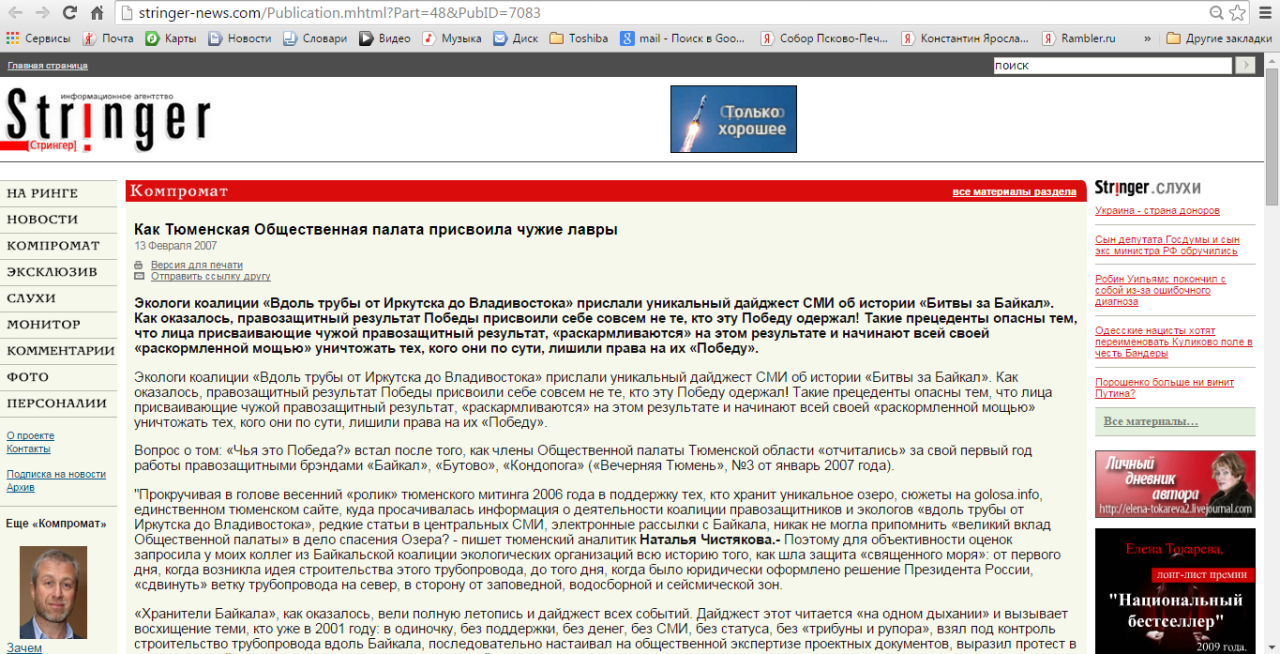Open the НОВОСТИ section
This screenshot has height=654, width=1280.
point(42,219)
